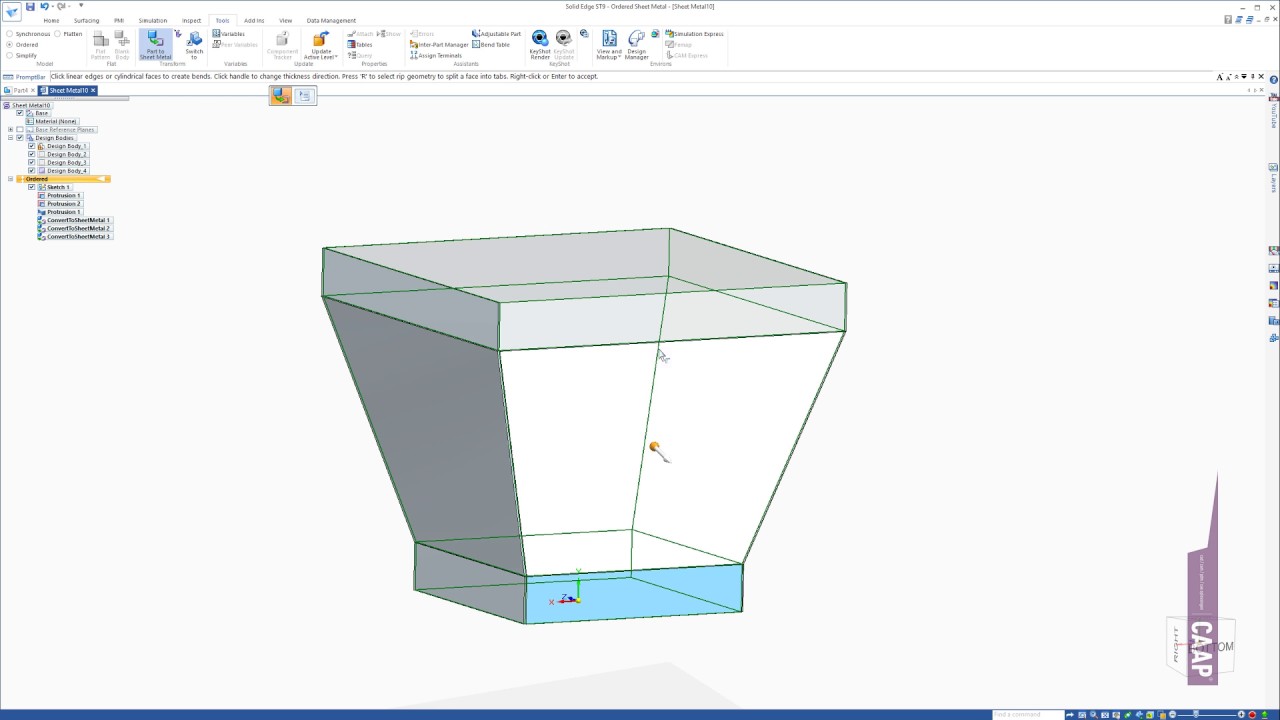This screenshot has width=1280, height=720.
Task: Expand the Base Reference Planes node
Action: [10, 130]
